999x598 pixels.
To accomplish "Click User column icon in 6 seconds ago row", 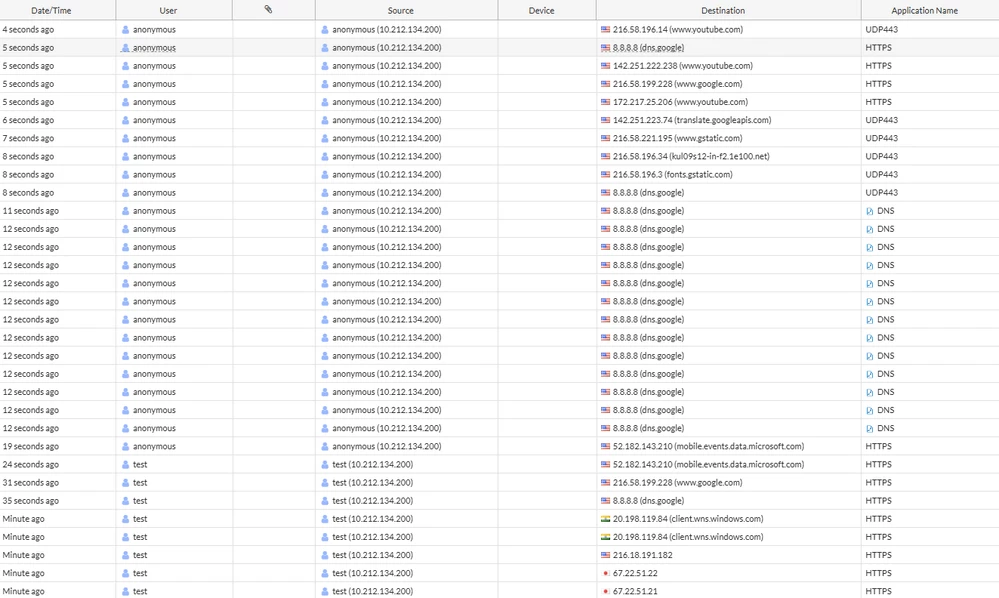I will coord(126,120).
